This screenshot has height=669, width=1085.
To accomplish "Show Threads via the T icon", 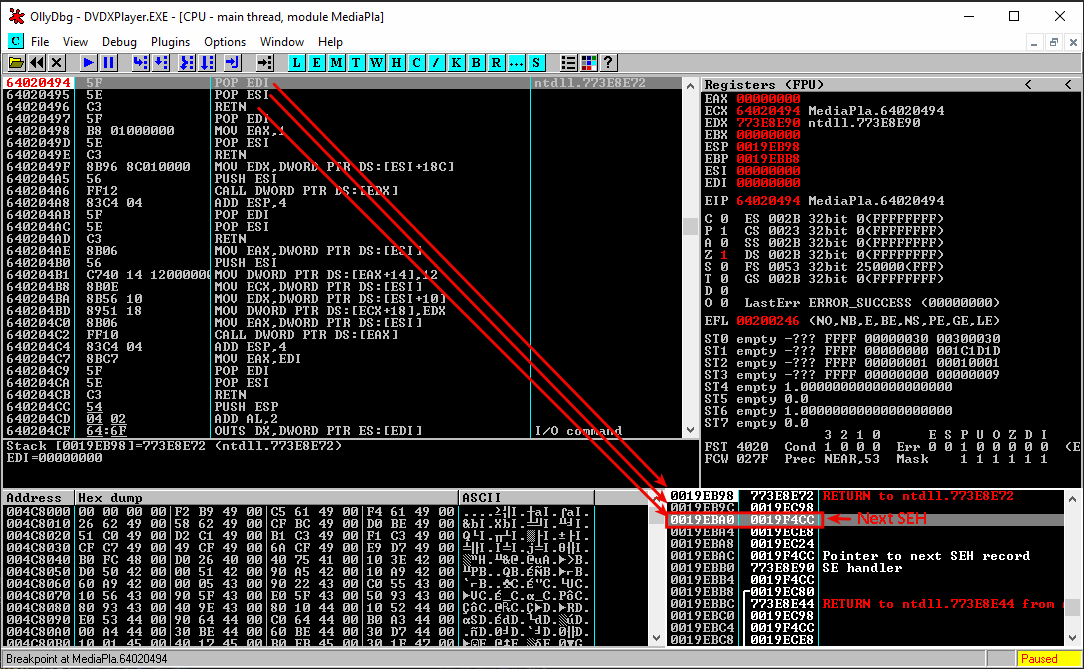I will (356, 63).
